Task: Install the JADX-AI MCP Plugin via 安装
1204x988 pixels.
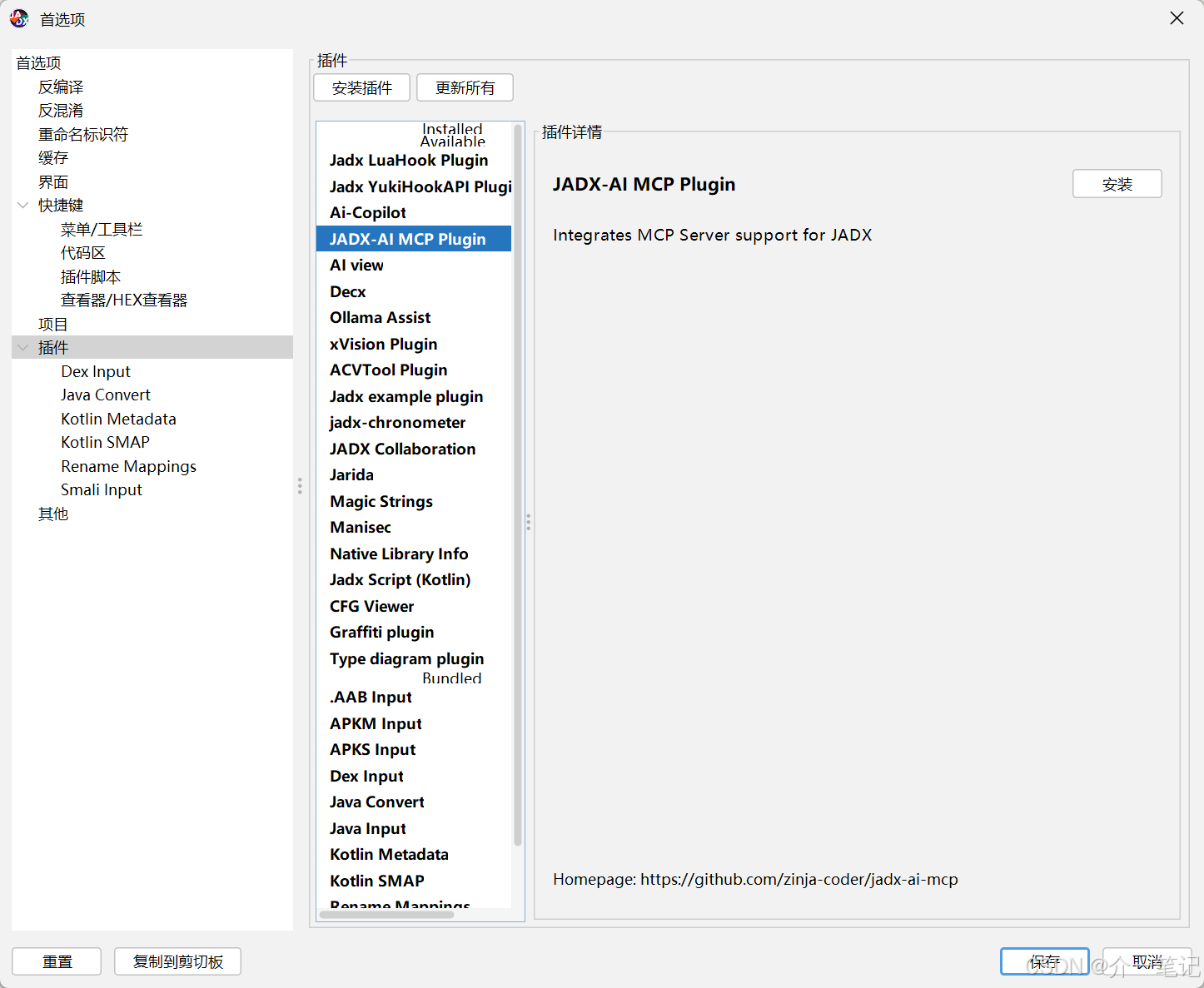Action: pos(1117,184)
